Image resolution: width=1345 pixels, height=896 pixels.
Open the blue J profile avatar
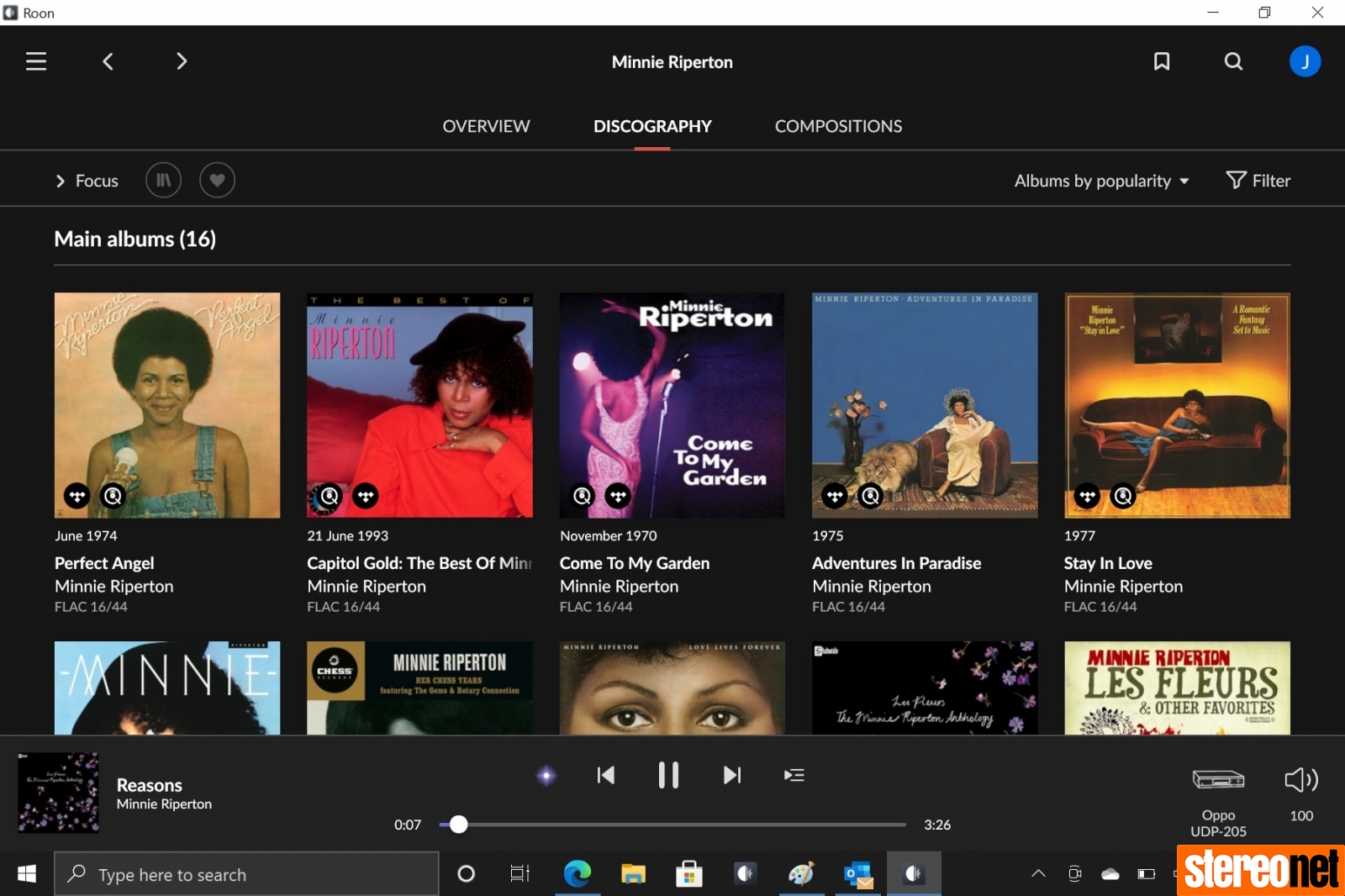click(1305, 61)
